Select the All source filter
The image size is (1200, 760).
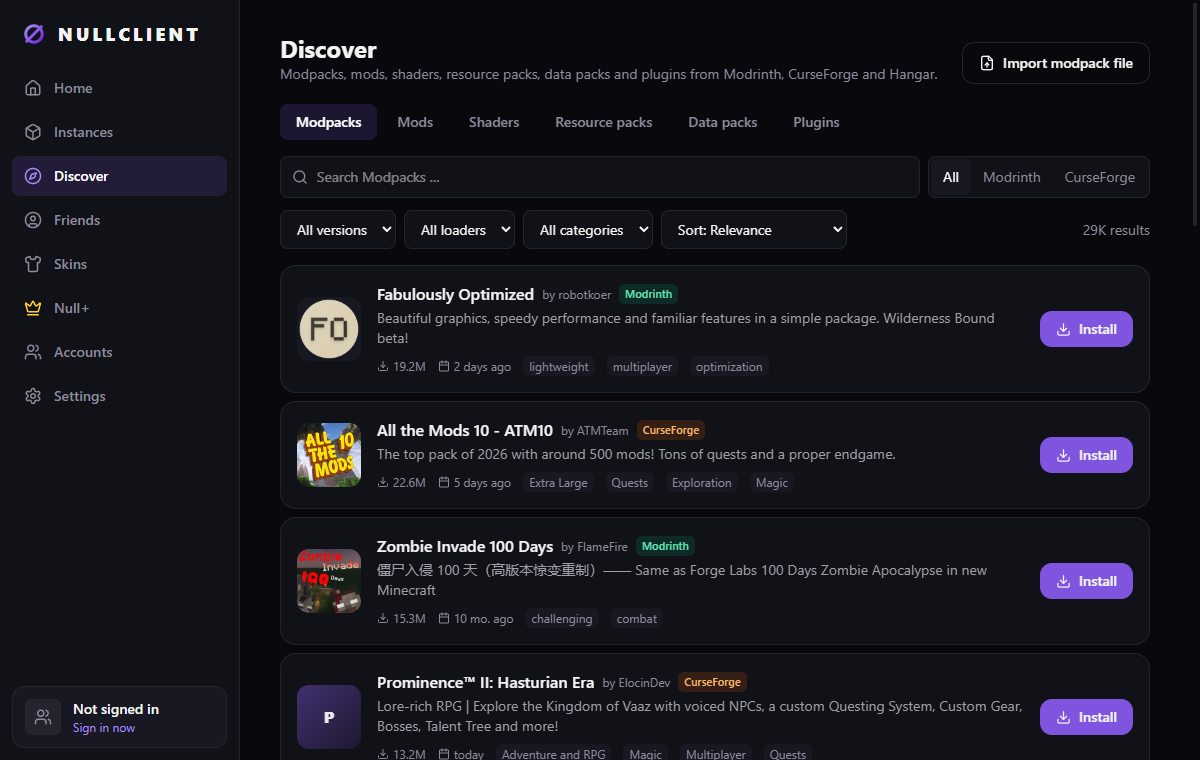tap(950, 177)
